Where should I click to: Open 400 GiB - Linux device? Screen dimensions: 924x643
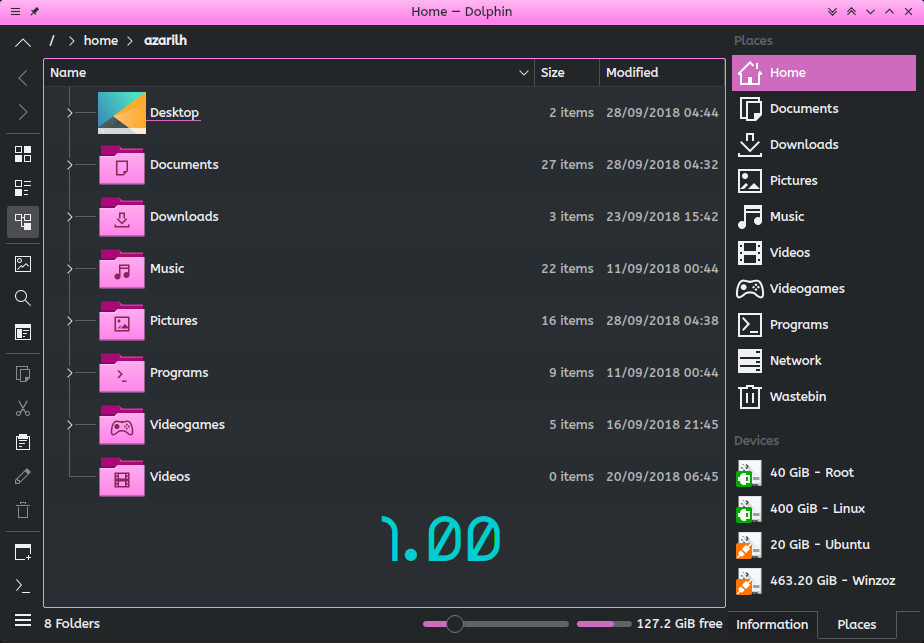coord(824,509)
